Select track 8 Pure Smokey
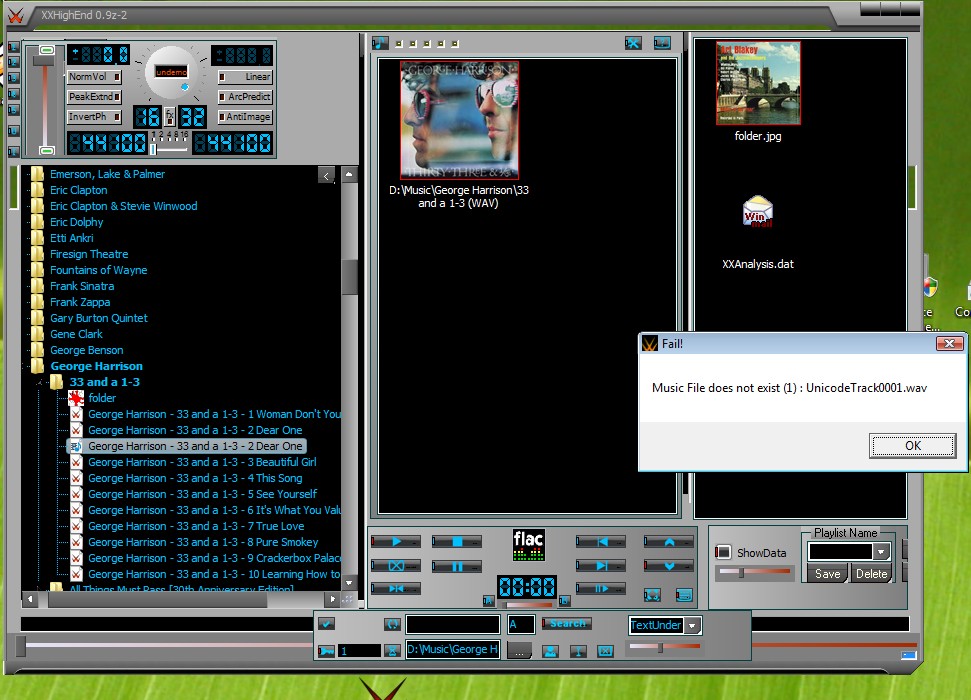Viewport: 971px width, 700px height. [x=203, y=542]
